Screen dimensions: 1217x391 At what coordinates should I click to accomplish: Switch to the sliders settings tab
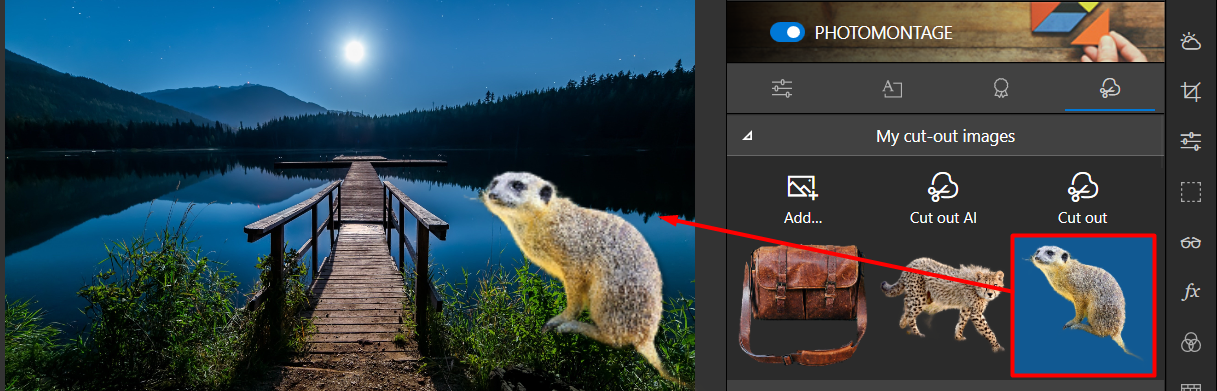[x=782, y=88]
